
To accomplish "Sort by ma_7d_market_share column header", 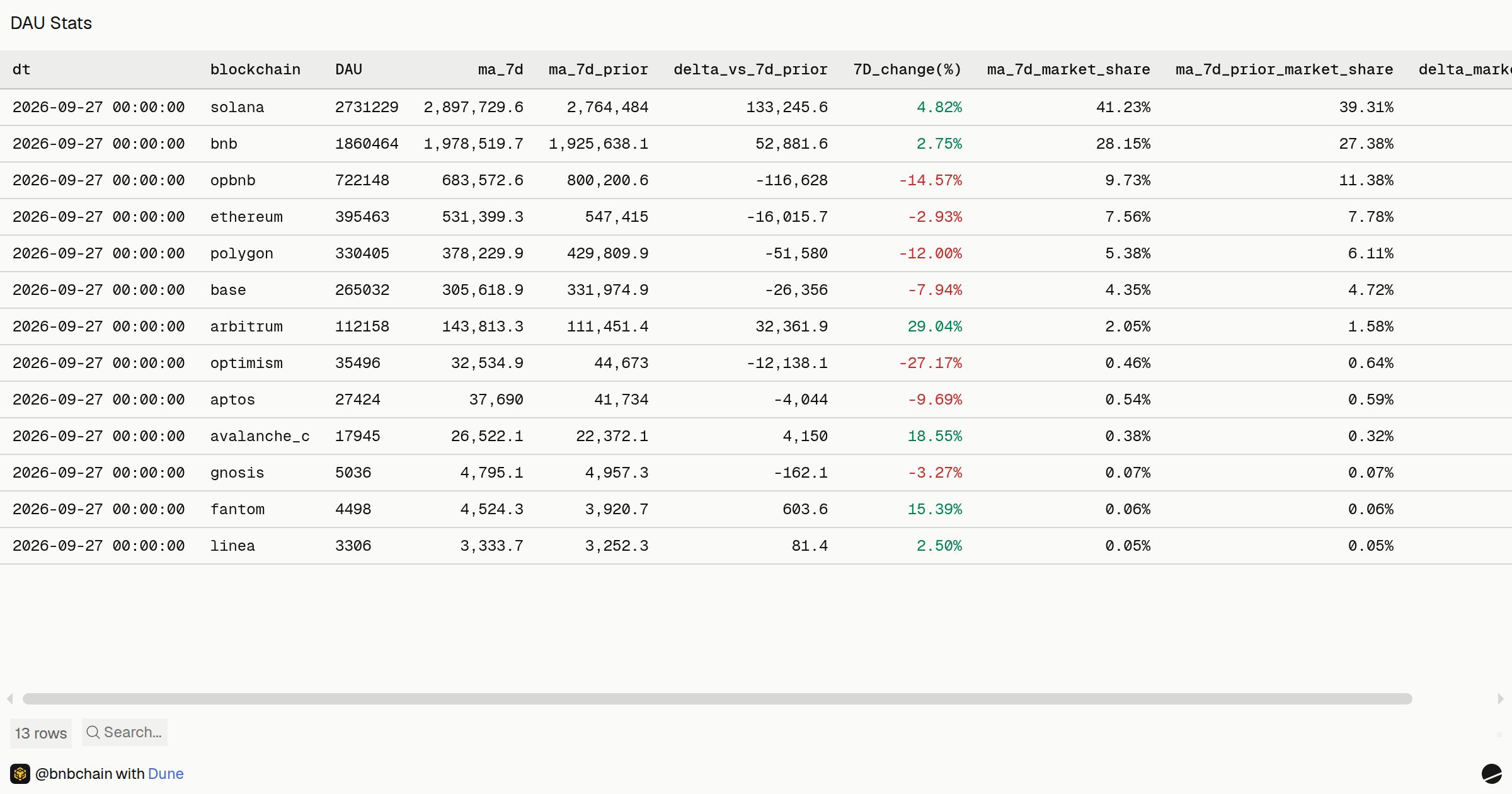I will [x=1068, y=69].
